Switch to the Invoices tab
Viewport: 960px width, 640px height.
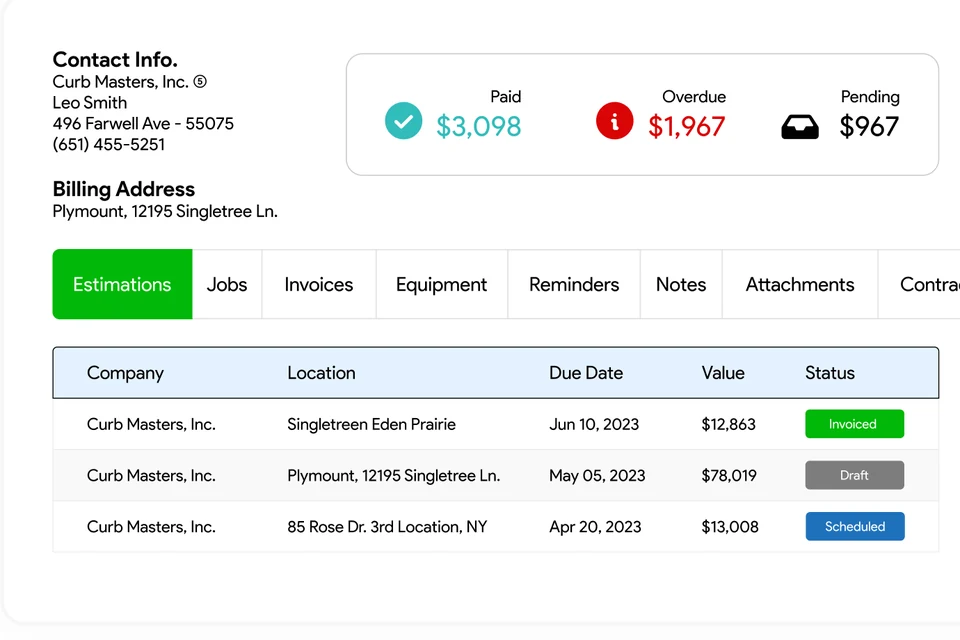[319, 284]
